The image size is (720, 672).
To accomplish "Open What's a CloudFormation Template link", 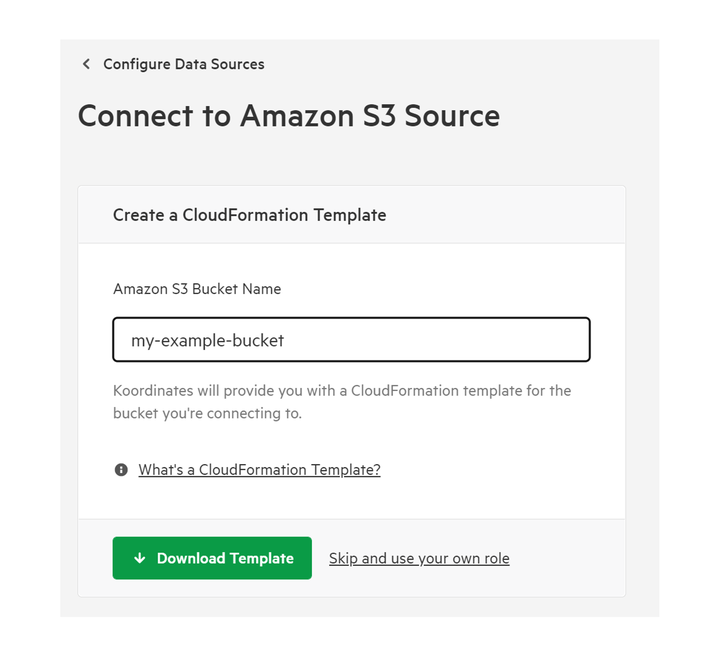I will (x=259, y=469).
